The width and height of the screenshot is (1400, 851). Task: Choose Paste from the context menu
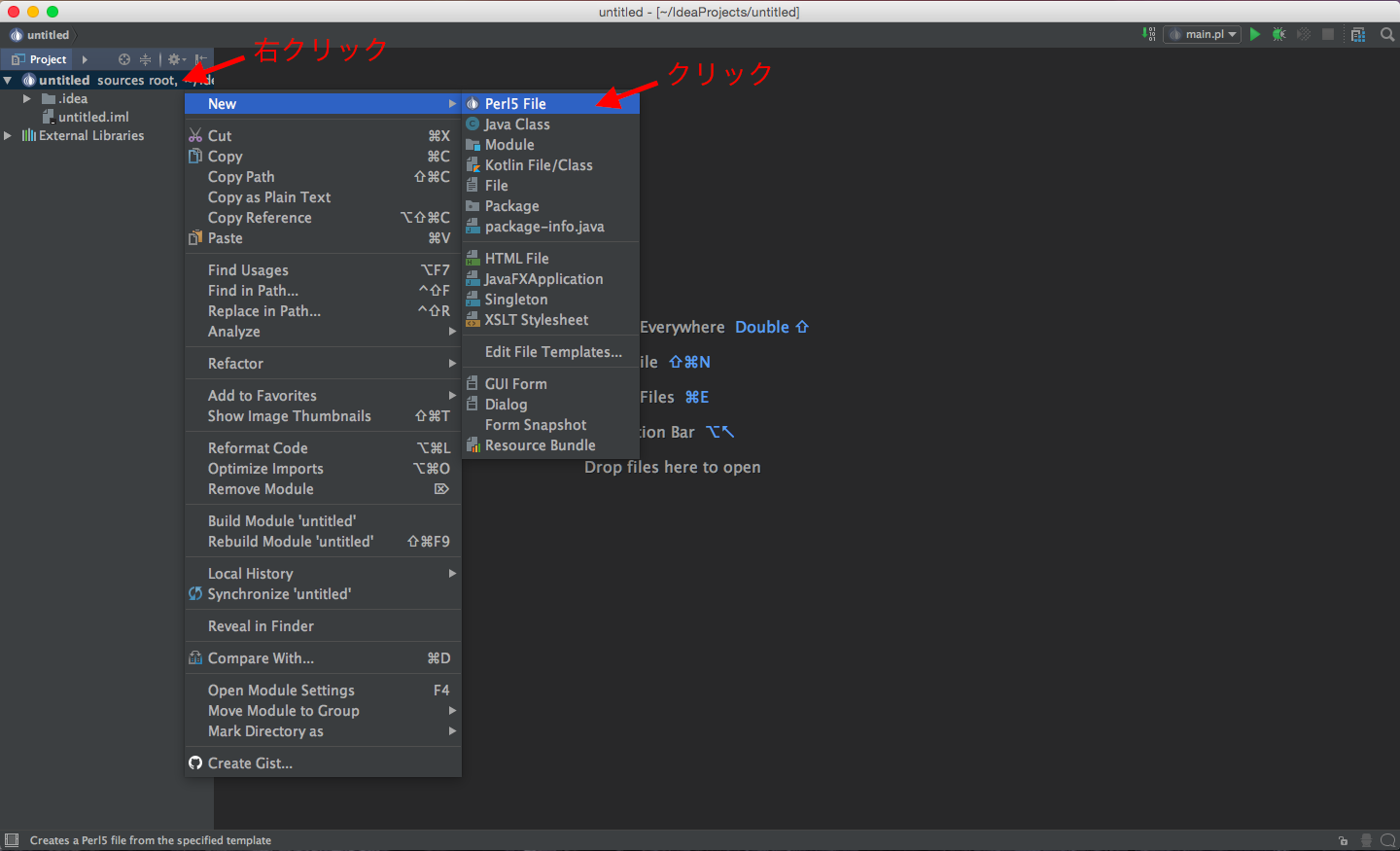[x=323, y=238]
